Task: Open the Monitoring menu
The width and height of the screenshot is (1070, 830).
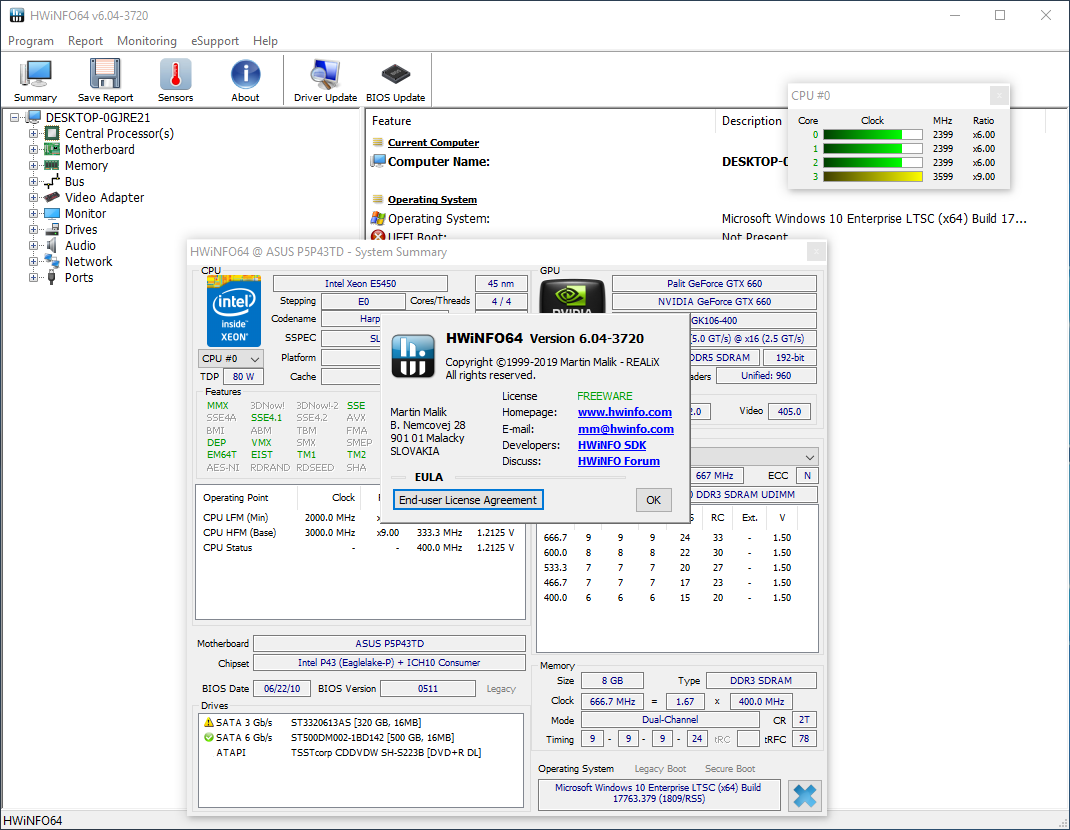Action: pos(146,41)
